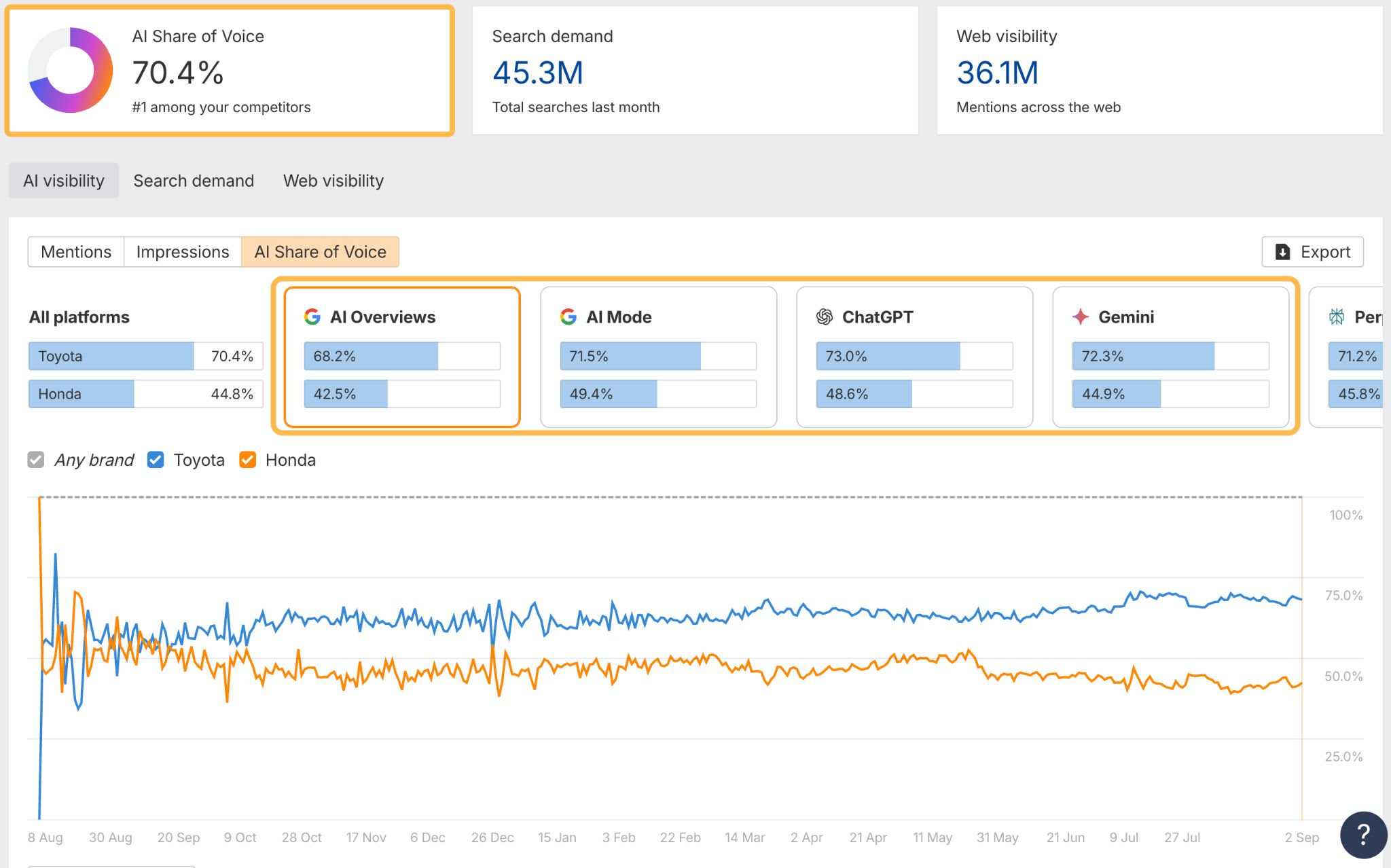The height and width of the screenshot is (868, 1391).
Task: Click the Perplexity logo icon
Action: pos(1337,317)
